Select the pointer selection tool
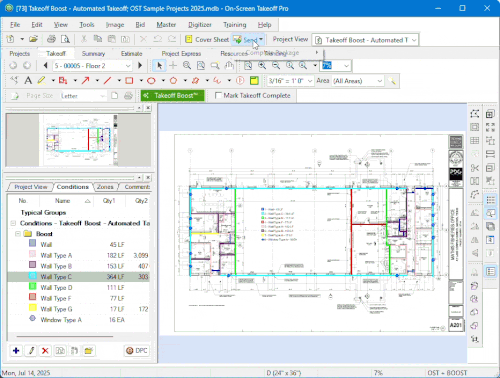The height and width of the screenshot is (378, 500). point(159,66)
